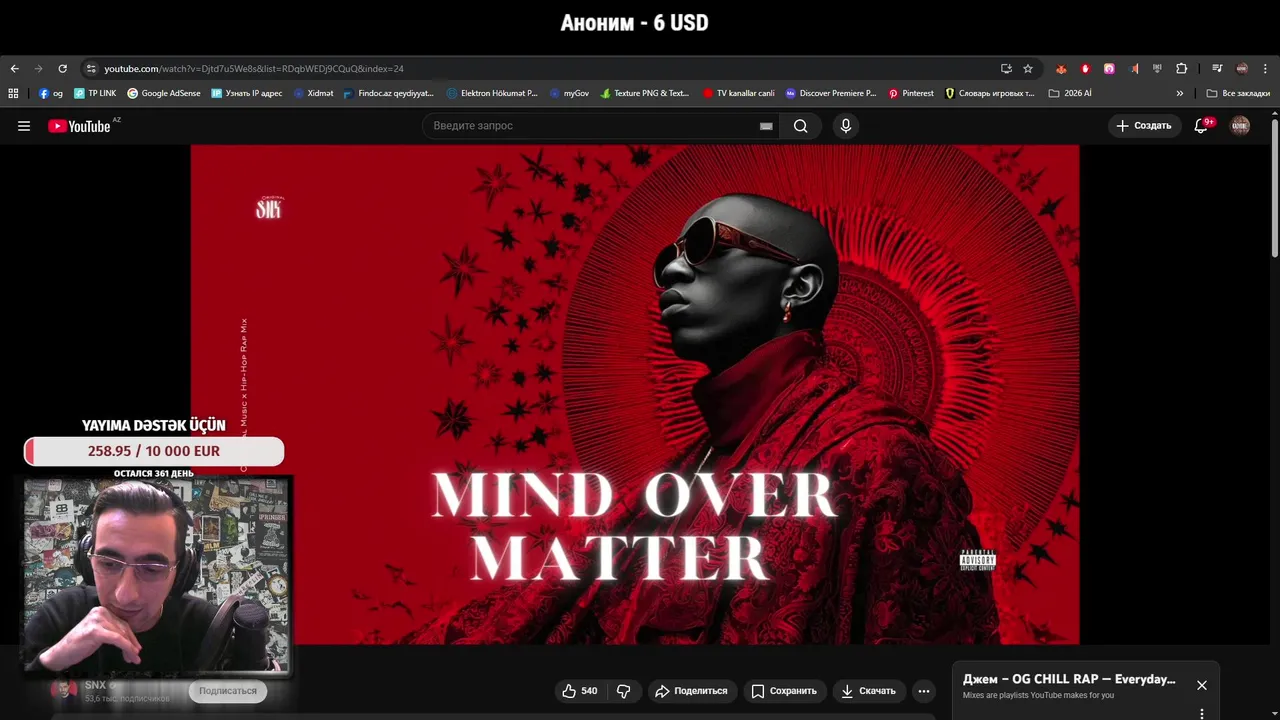Open the Google apps grid in the bookmarks bar
Image resolution: width=1280 pixels, height=720 pixels.
(13, 93)
